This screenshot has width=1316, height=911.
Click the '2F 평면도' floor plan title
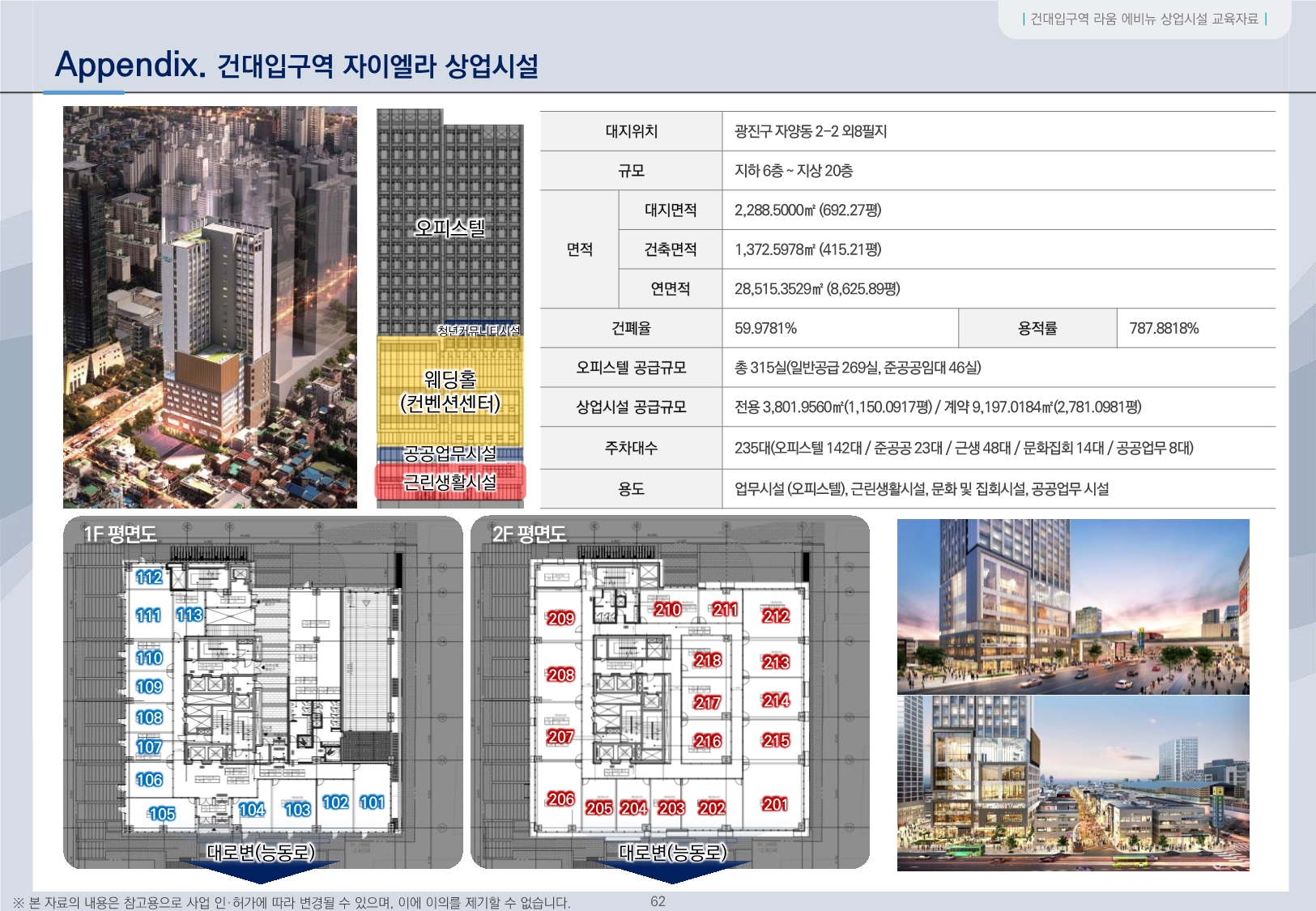pos(530,534)
